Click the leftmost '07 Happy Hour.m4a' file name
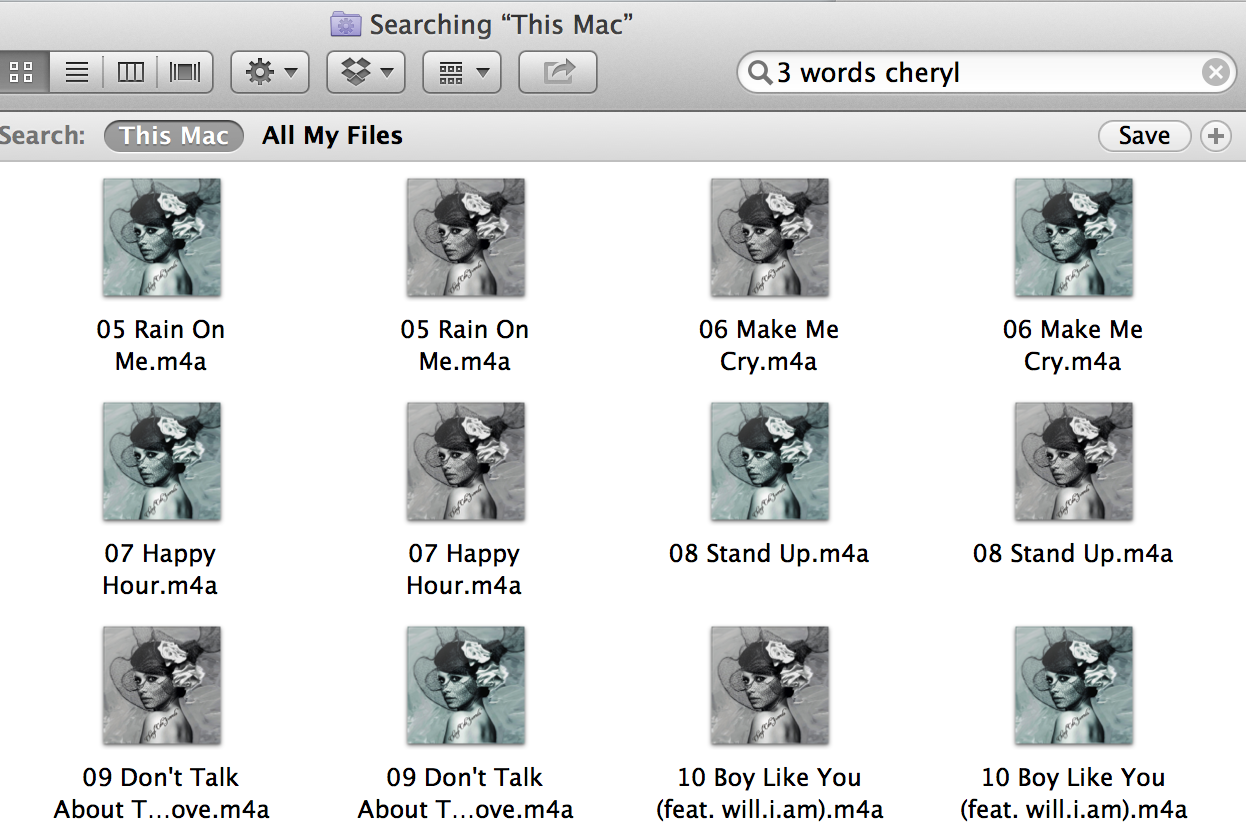 point(160,569)
